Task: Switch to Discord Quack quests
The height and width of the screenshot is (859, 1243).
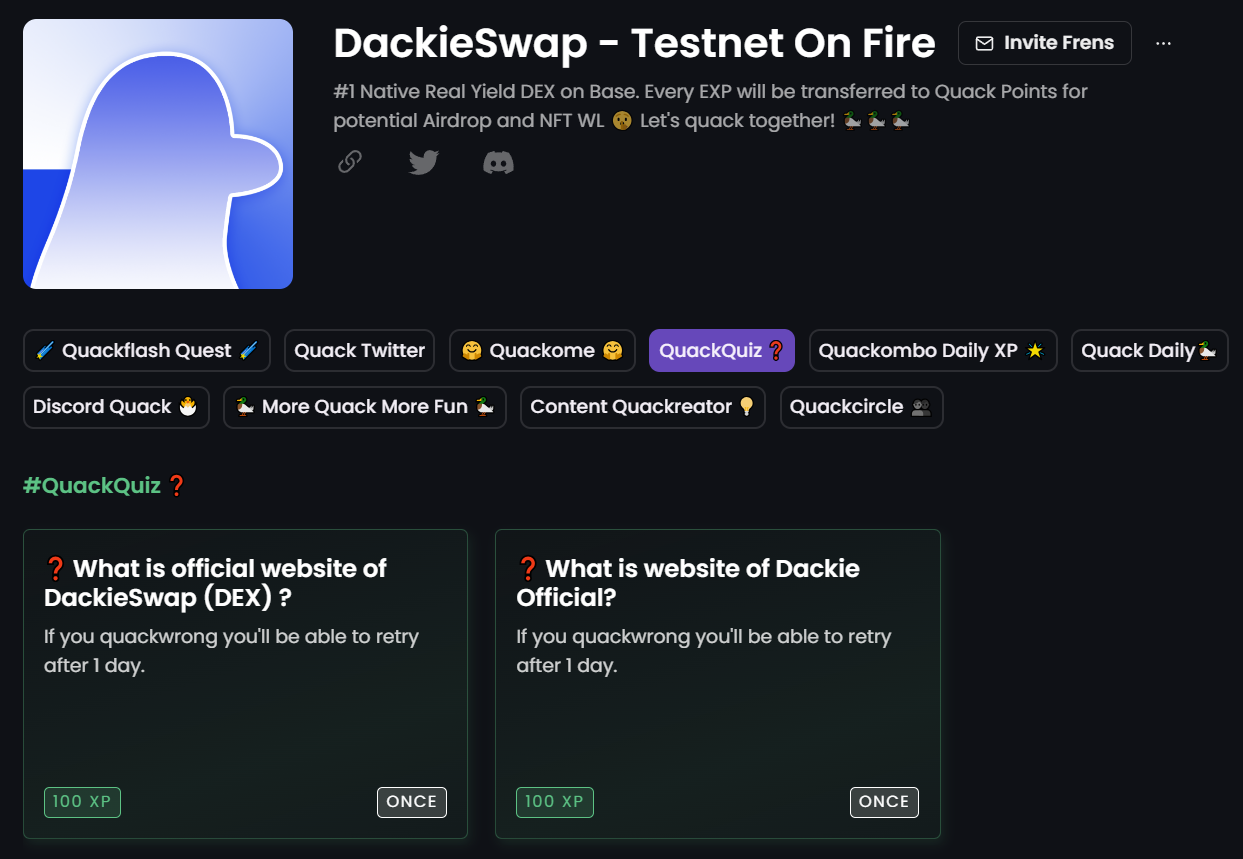Action: point(116,407)
